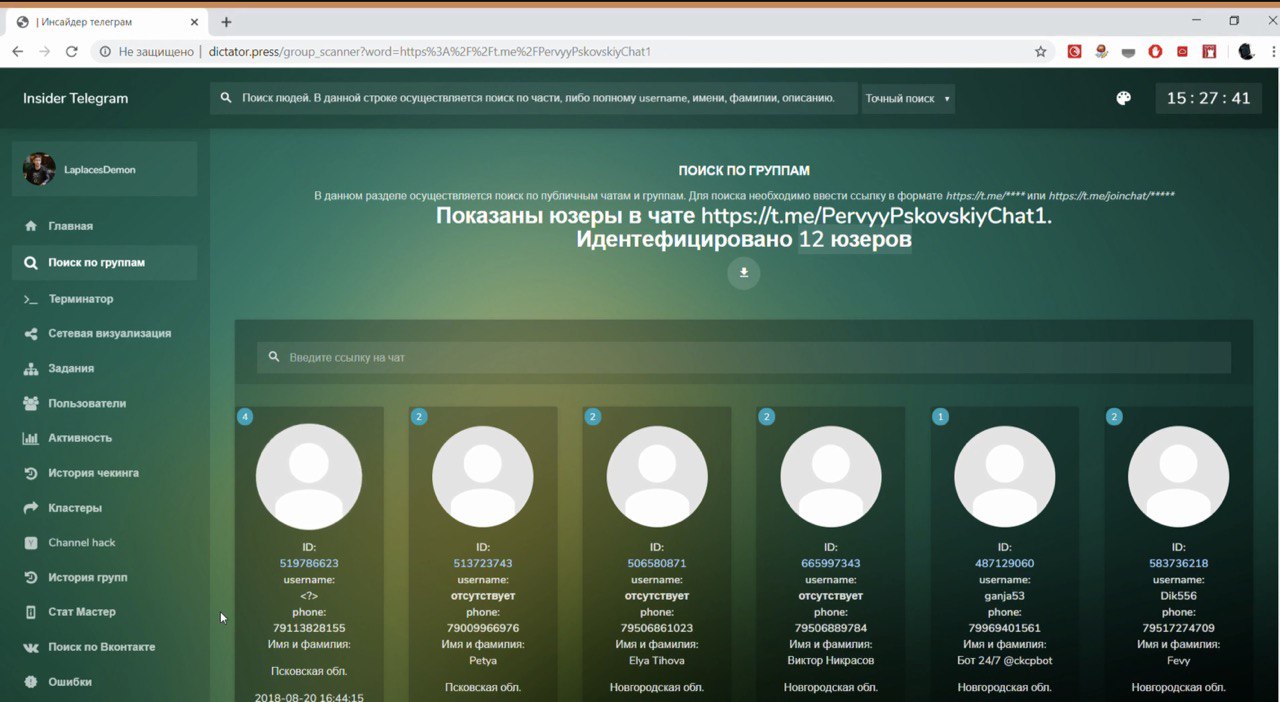
Task: Click the browser address bar URL
Action: click(x=430, y=51)
